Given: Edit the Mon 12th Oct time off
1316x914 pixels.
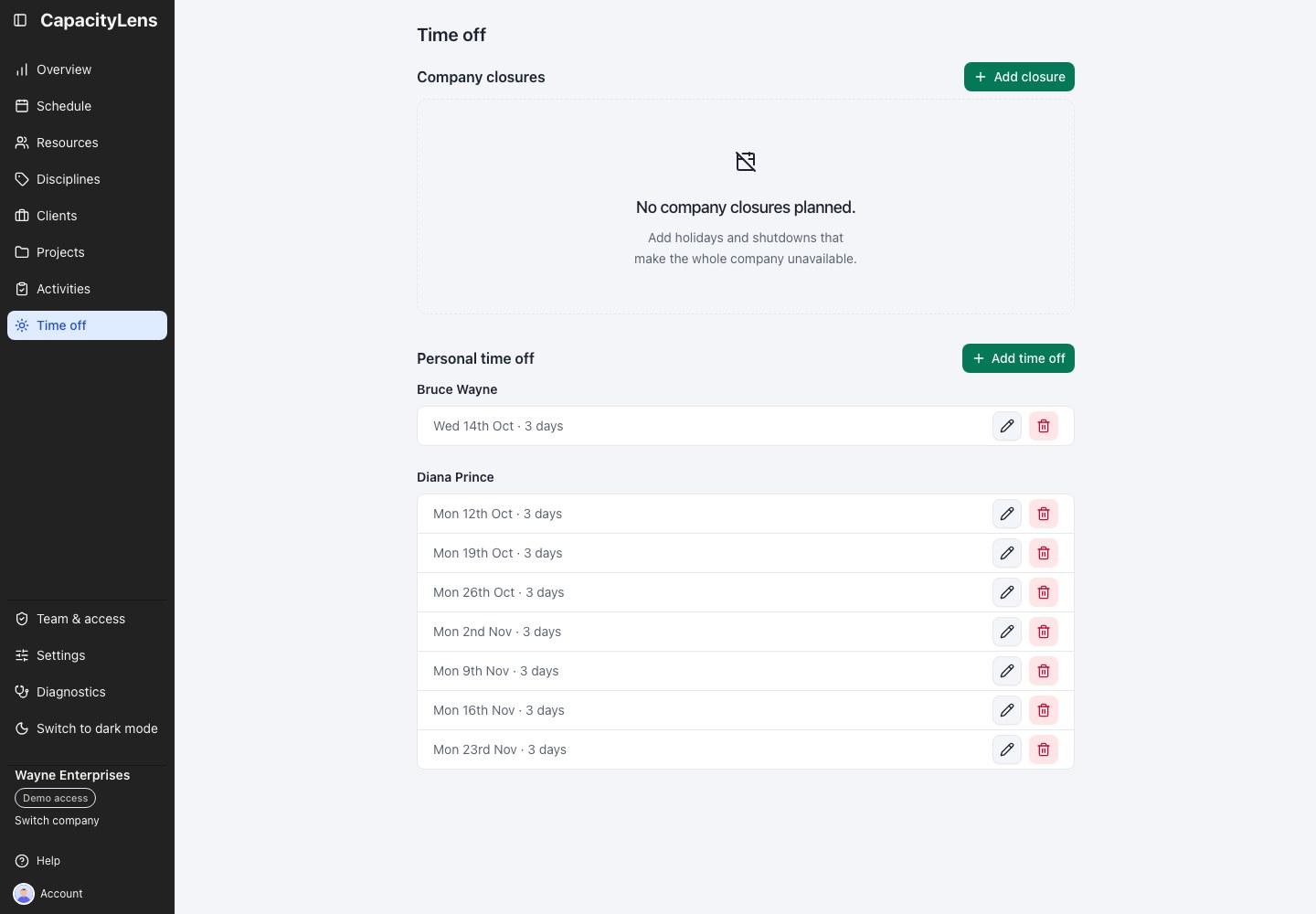Looking at the screenshot, I should (1007, 514).
